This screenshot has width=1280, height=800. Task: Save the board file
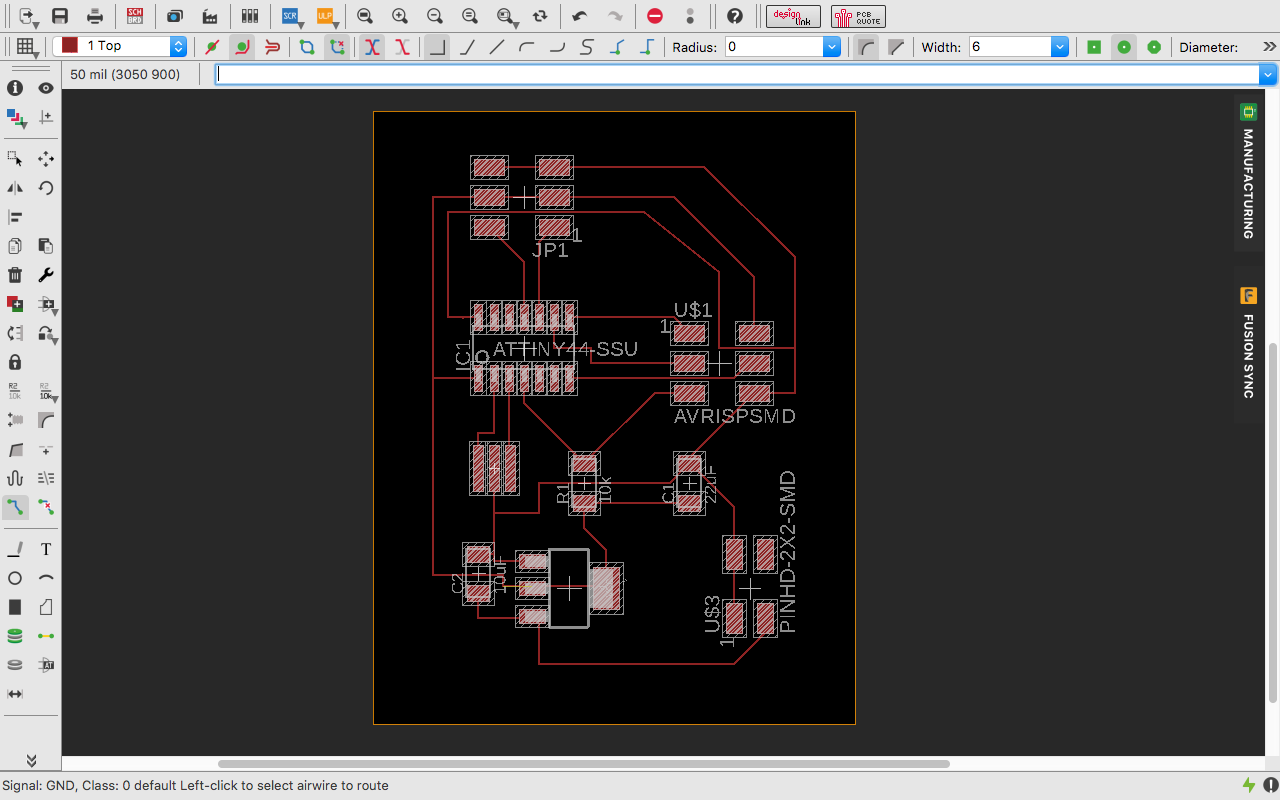tap(60, 16)
